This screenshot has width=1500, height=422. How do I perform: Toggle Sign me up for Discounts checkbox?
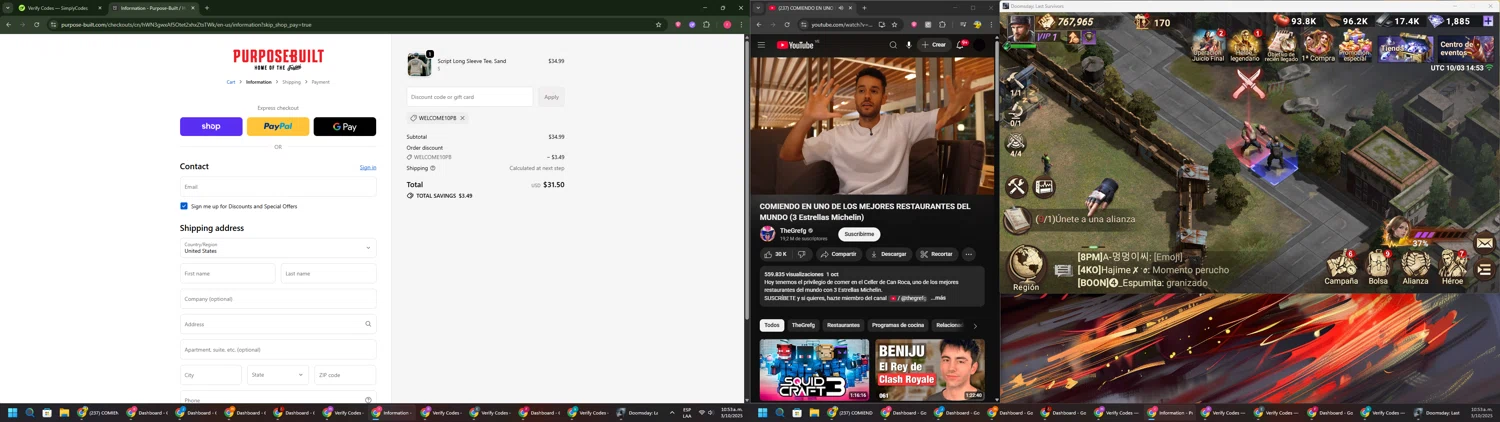[184, 206]
